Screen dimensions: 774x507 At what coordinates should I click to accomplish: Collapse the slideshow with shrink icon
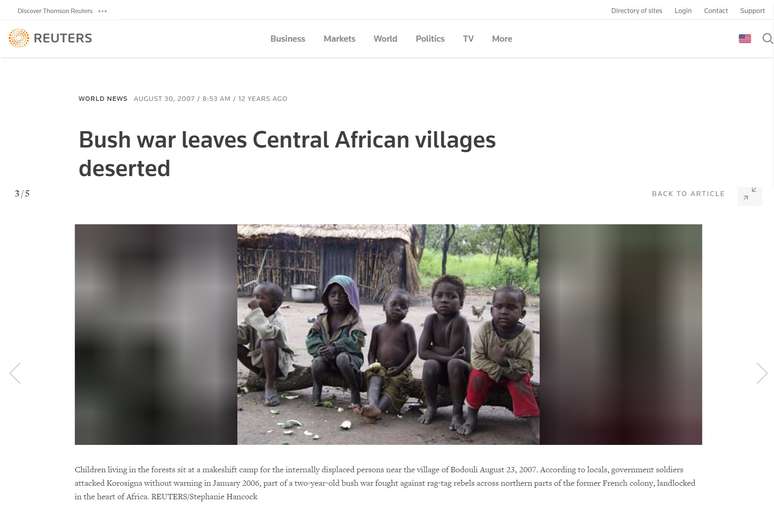click(x=750, y=194)
